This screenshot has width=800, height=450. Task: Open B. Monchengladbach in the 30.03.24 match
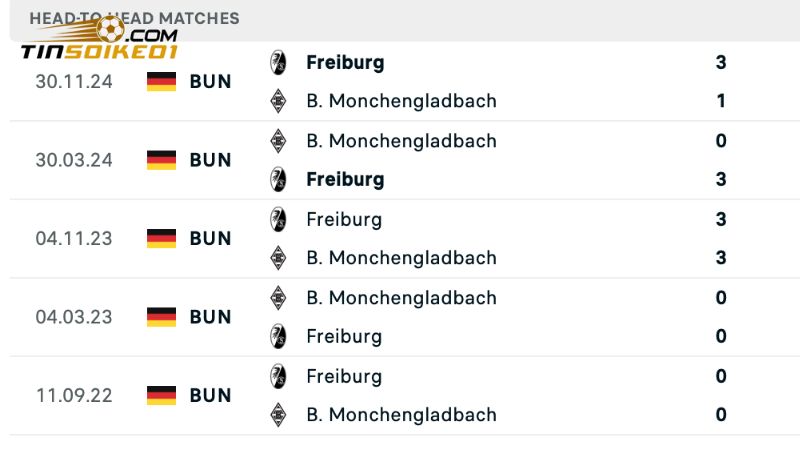pyautogui.click(x=401, y=141)
